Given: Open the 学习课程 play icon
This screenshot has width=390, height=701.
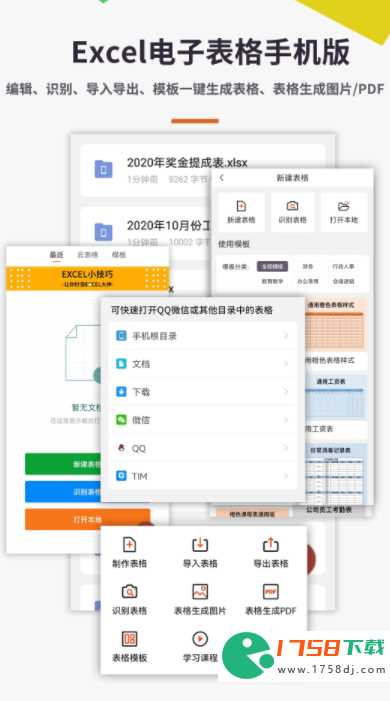Looking at the screenshot, I should 199,639.
